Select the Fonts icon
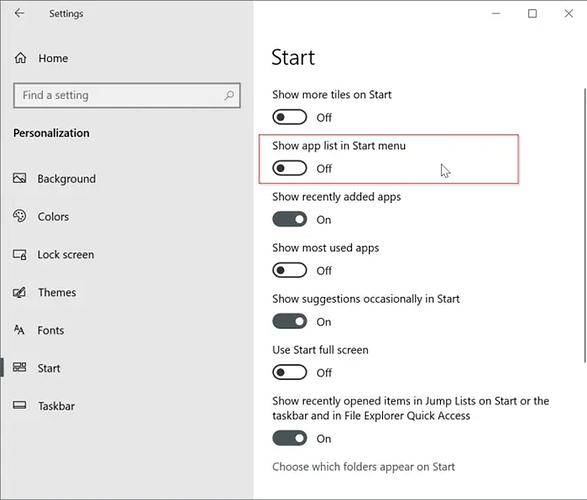This screenshot has width=587, height=500. click(x=19, y=330)
